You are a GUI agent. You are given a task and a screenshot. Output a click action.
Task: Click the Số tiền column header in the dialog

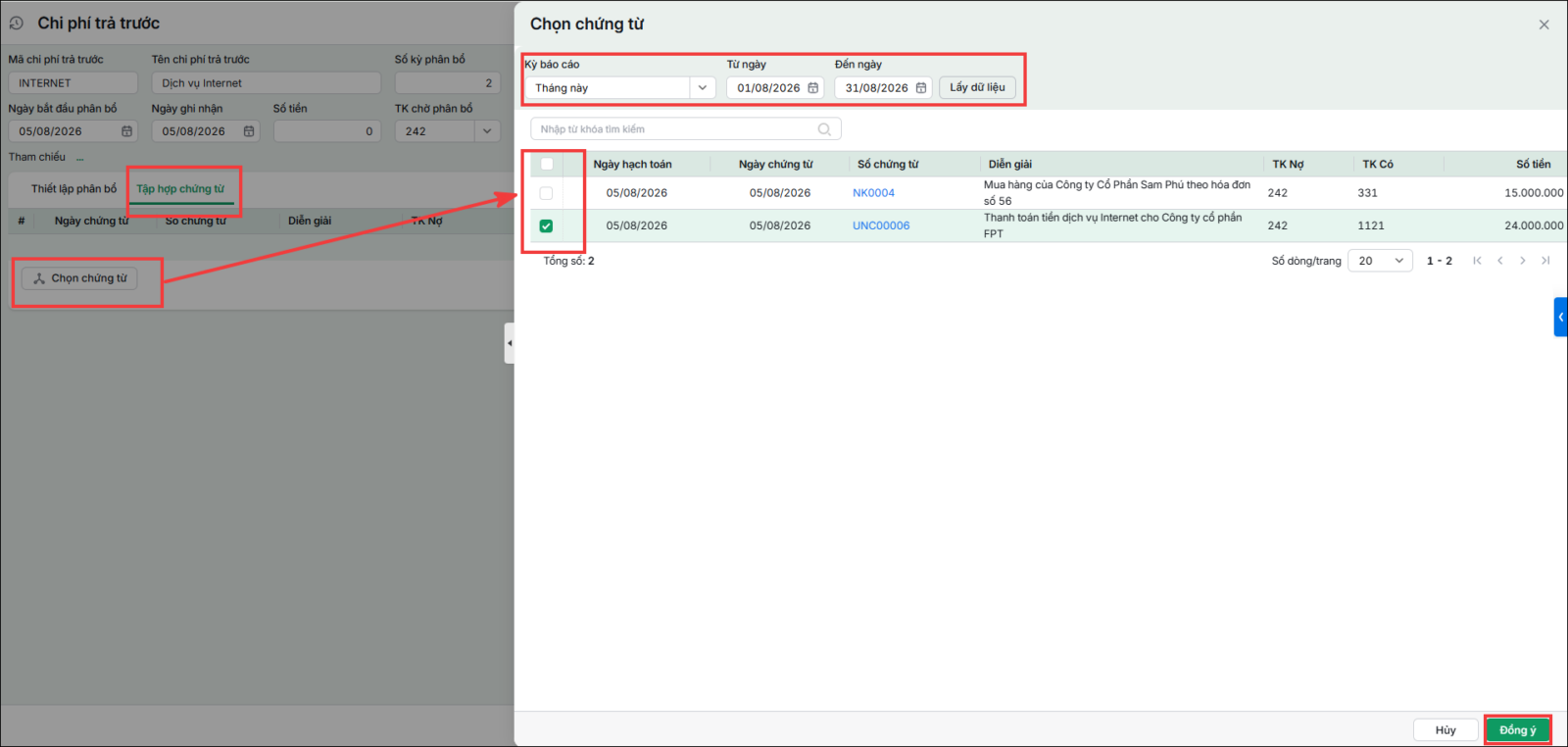[x=1534, y=165]
